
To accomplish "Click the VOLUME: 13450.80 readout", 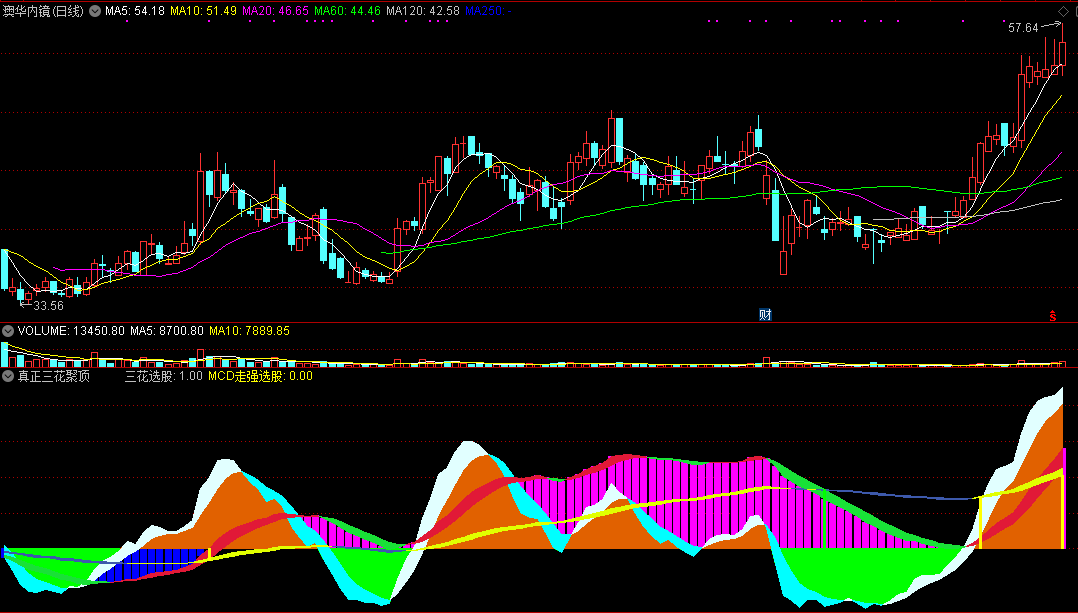I will pos(72,331).
